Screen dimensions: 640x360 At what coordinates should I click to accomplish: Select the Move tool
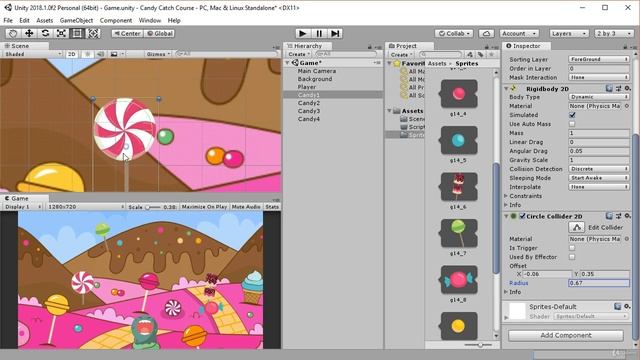tap(29, 33)
